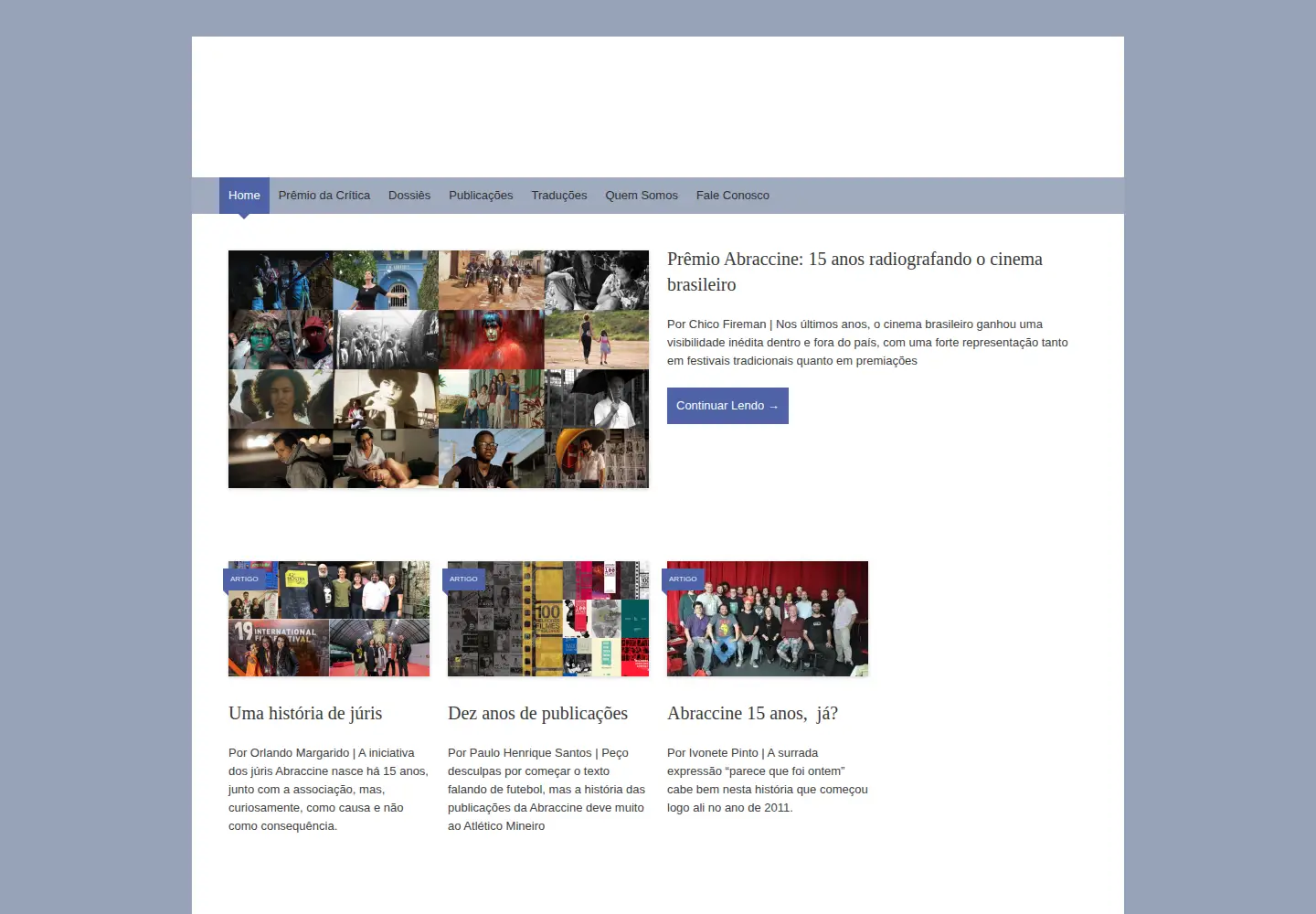Open the Uma história de júris thumbnail

pyautogui.click(x=329, y=619)
